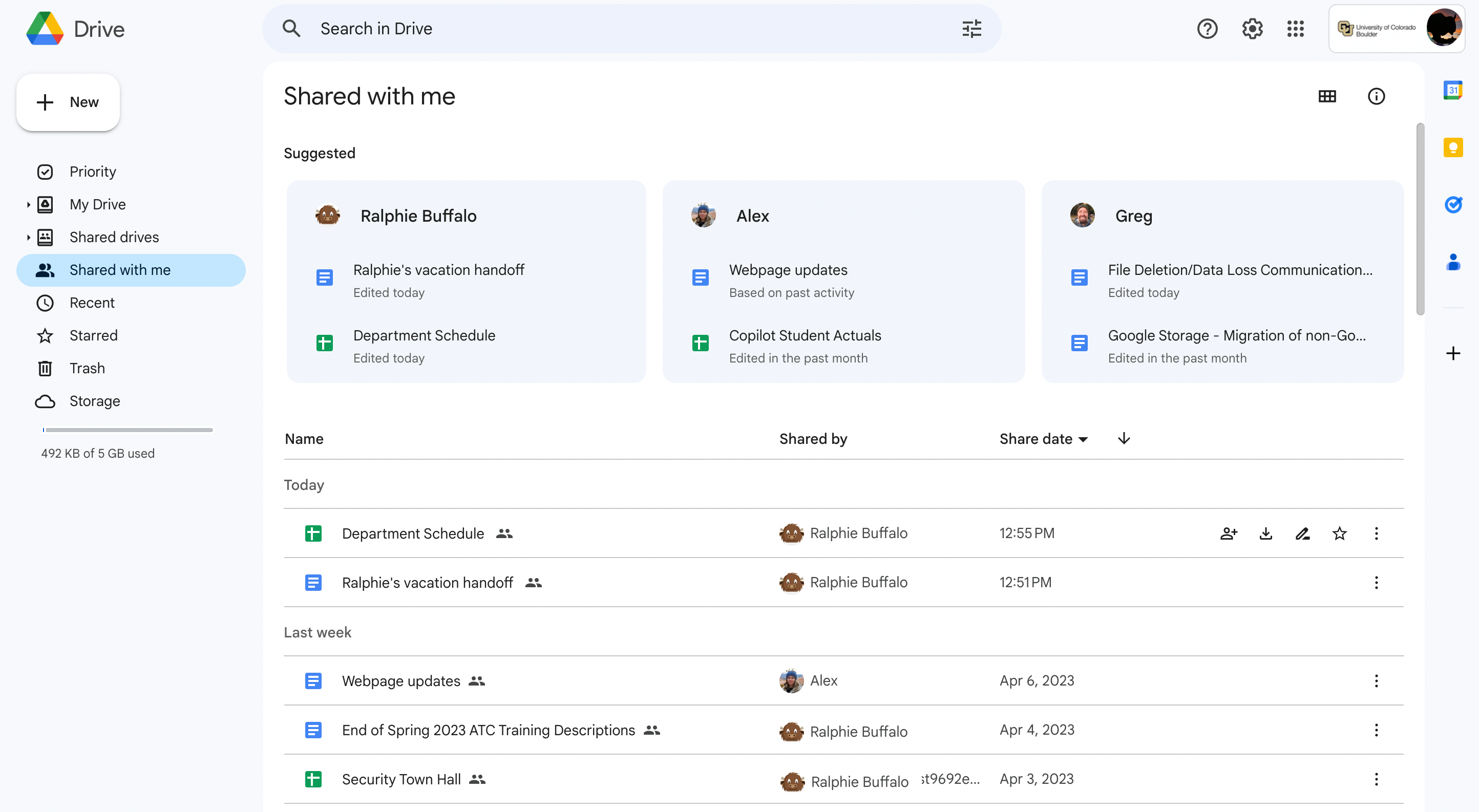Select Starred in left sidebar
Screen dimensions: 1479x812
[93, 335]
